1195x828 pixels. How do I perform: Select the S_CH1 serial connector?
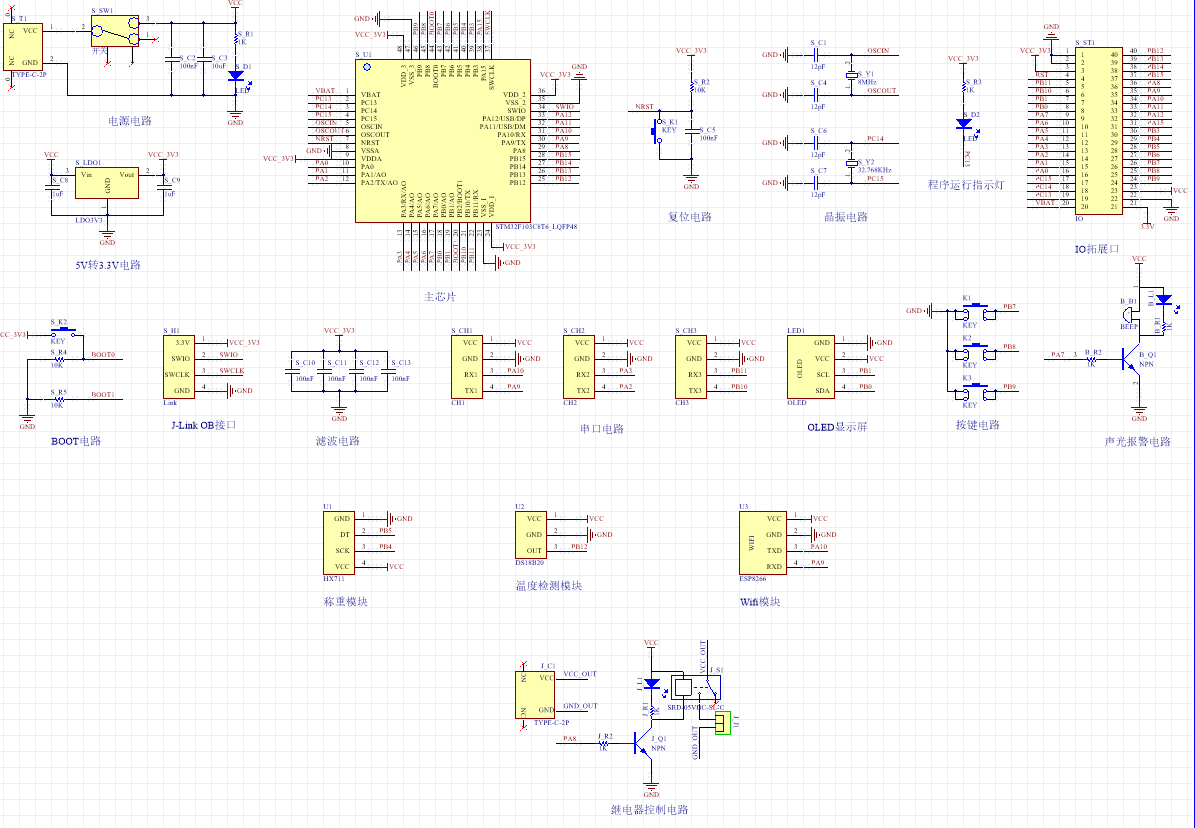[467, 366]
